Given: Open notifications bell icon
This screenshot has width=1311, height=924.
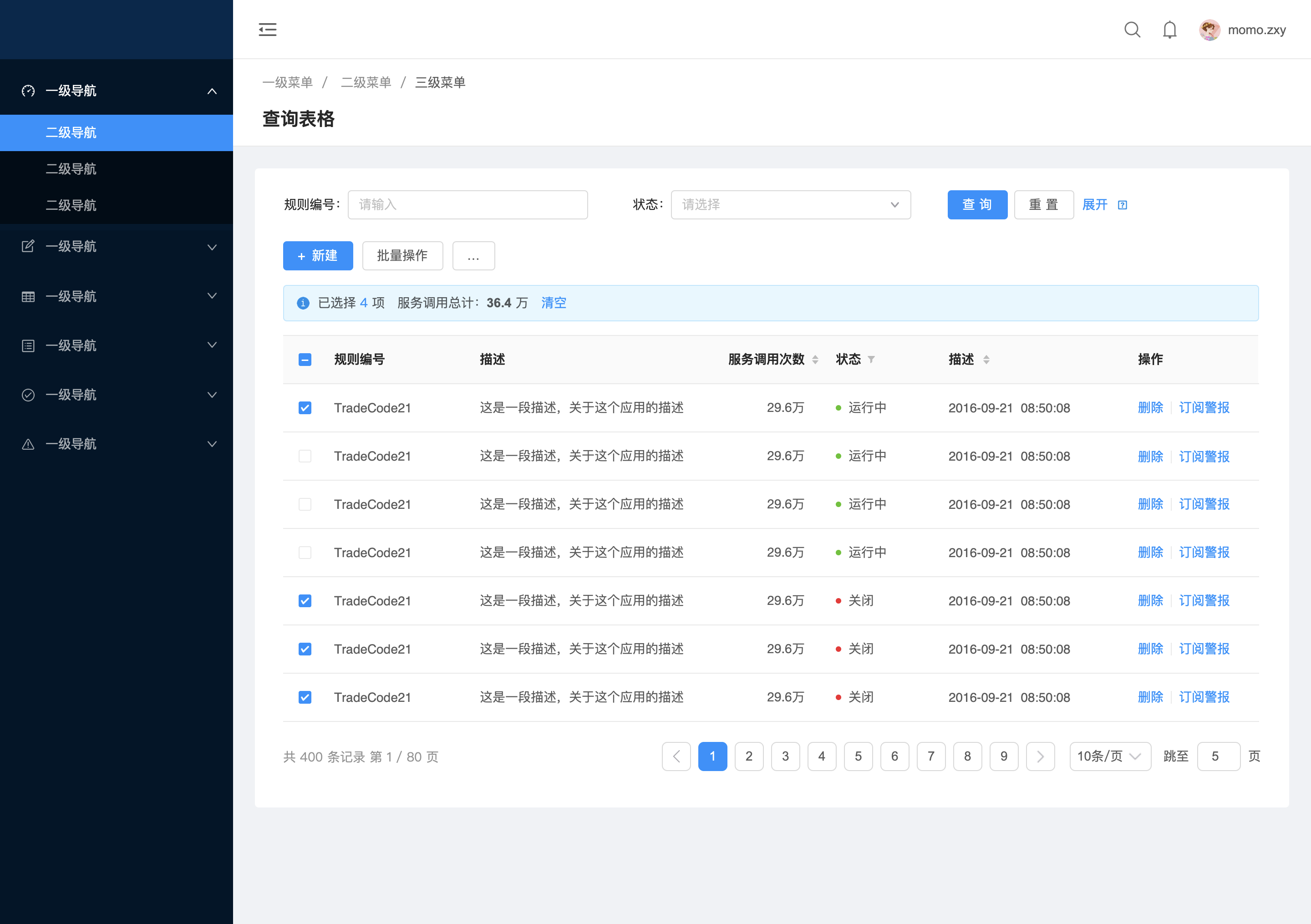Looking at the screenshot, I should tap(1169, 30).
